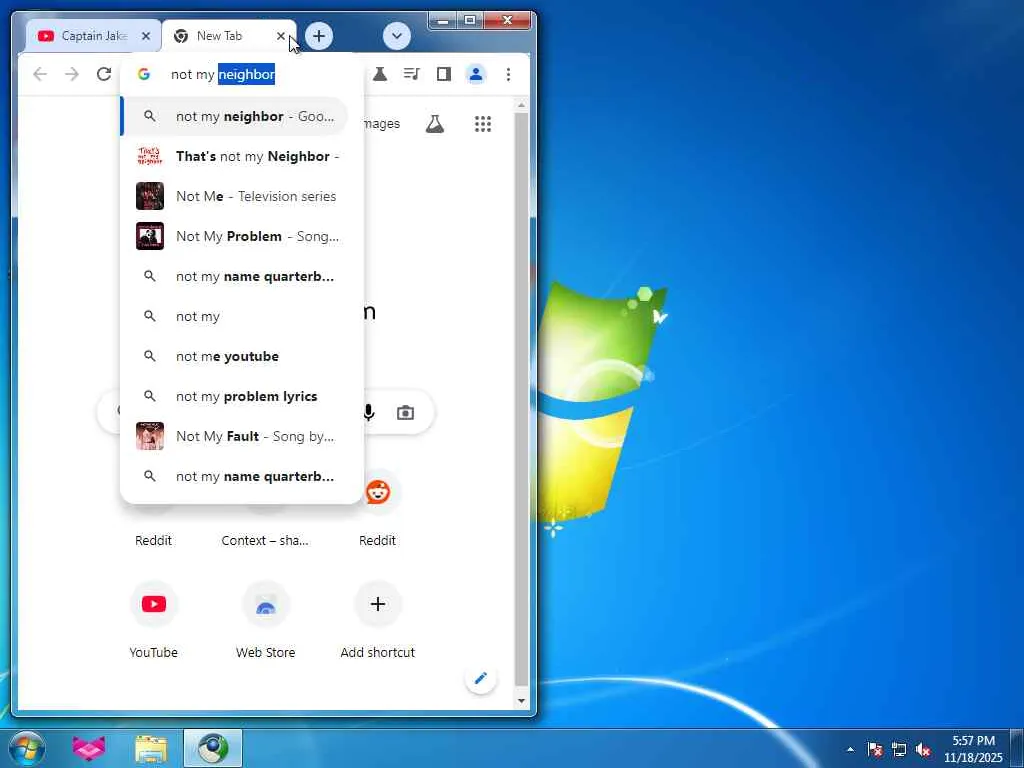Open the Chrome three-dot menu

[508, 74]
